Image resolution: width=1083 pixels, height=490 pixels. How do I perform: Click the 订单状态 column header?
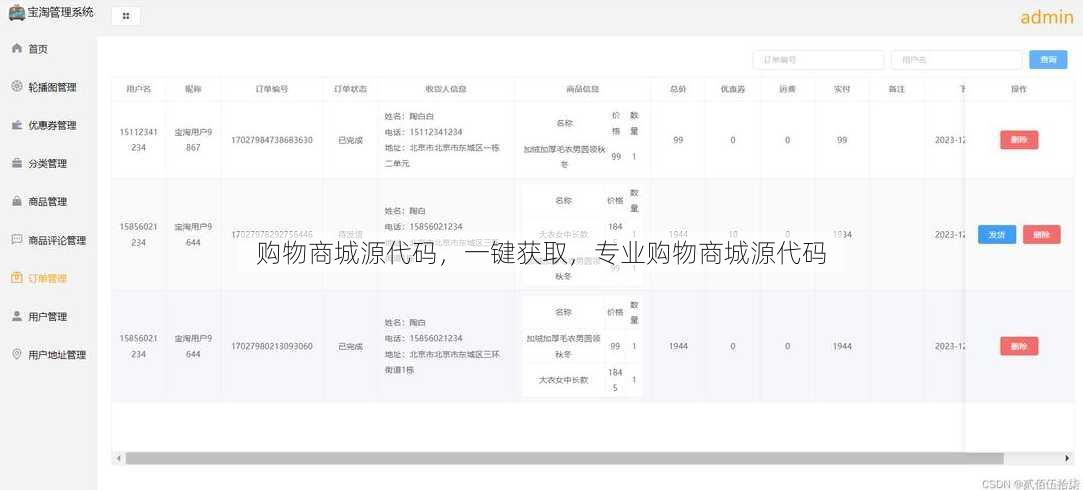tap(350, 89)
